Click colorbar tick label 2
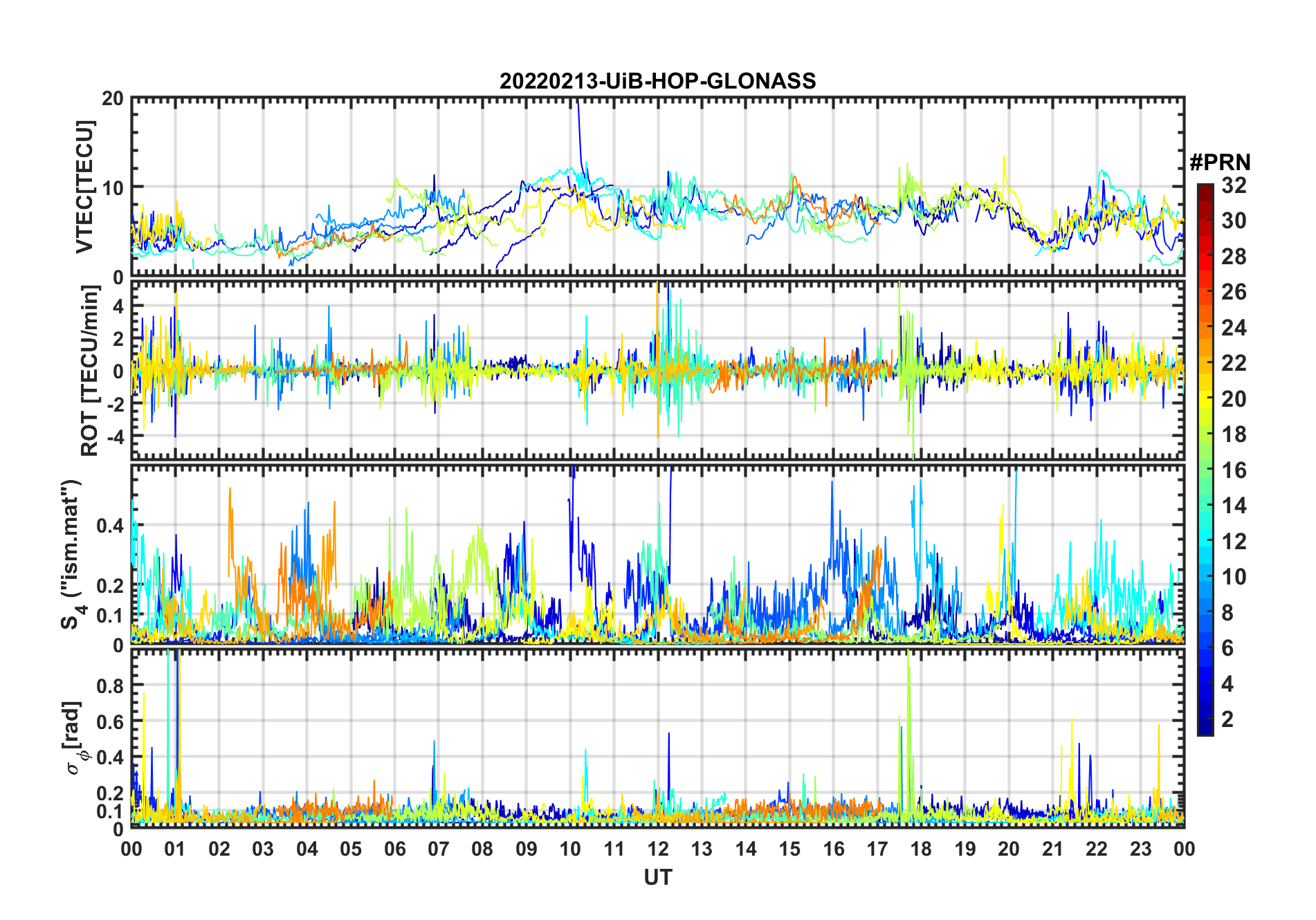 (1227, 719)
